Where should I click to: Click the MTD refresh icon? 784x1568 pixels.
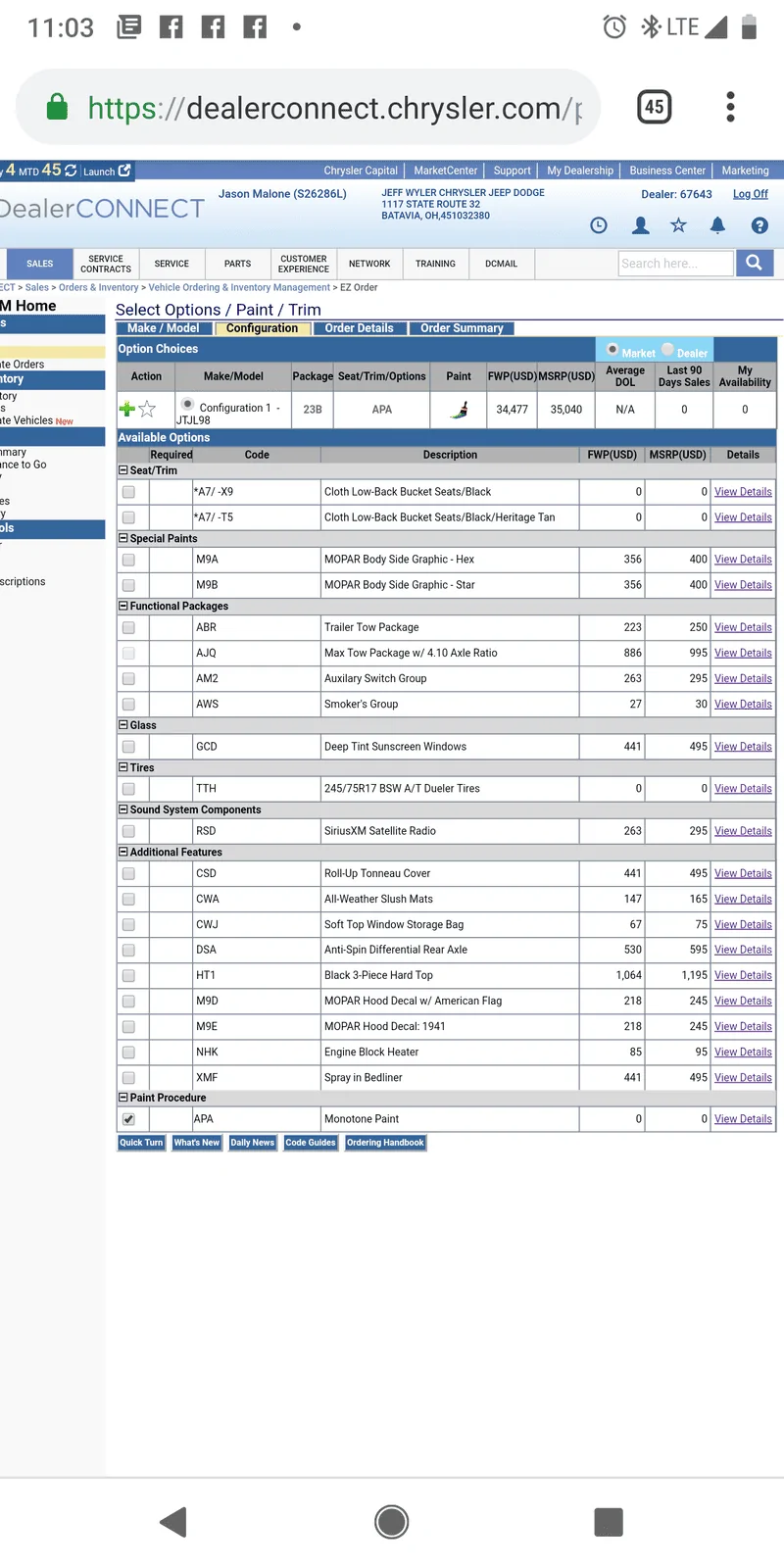pos(71,171)
